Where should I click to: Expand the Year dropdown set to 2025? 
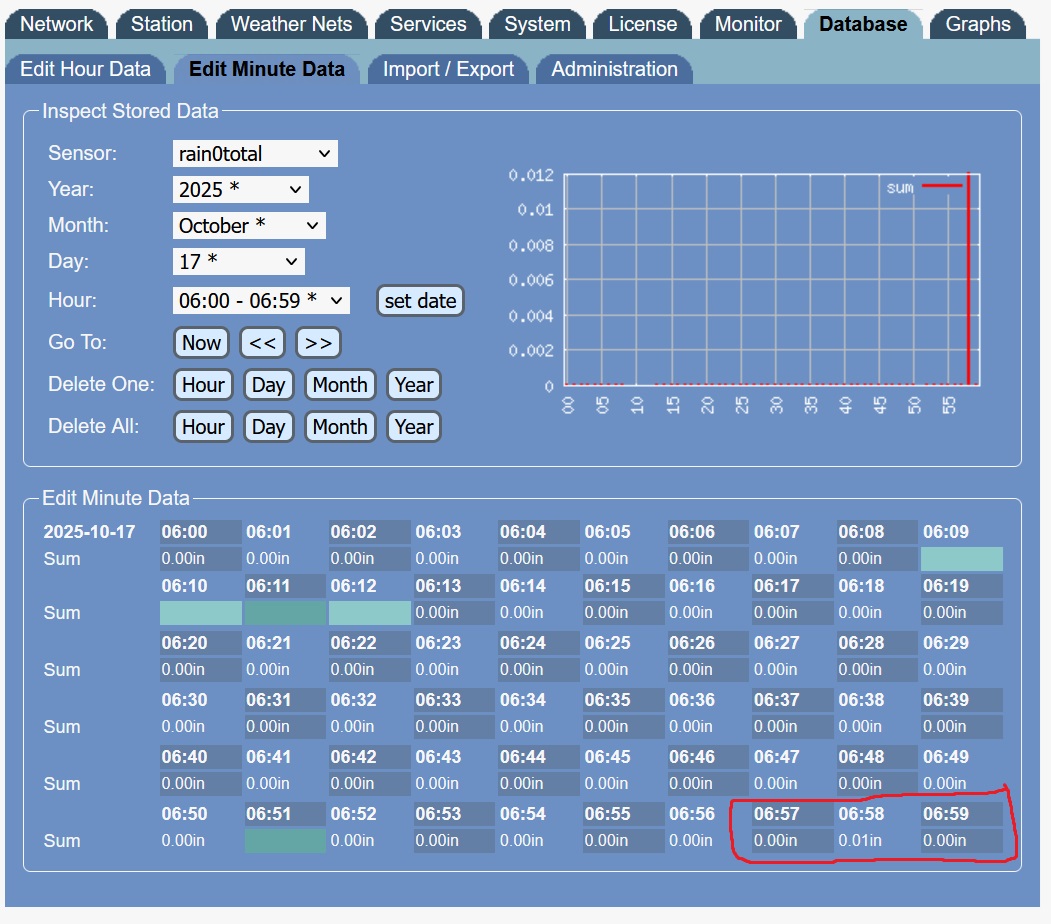tap(240, 190)
